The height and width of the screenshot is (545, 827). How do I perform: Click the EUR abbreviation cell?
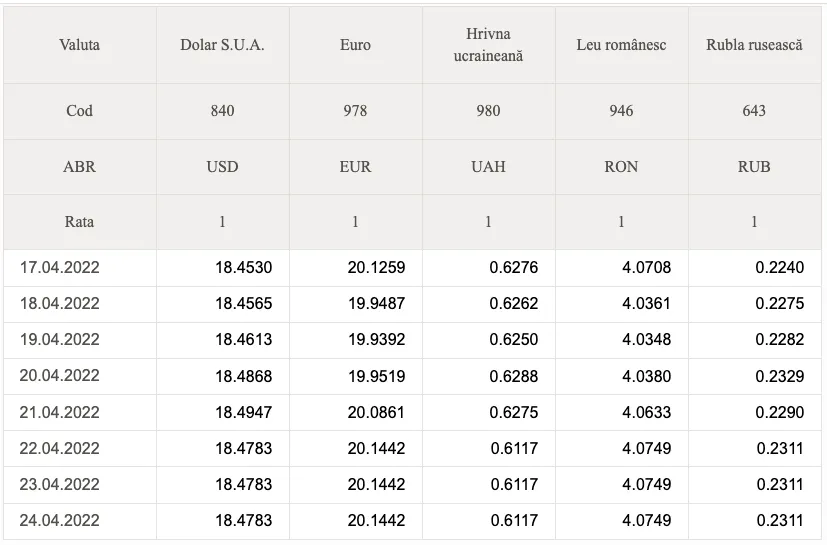[355, 167]
